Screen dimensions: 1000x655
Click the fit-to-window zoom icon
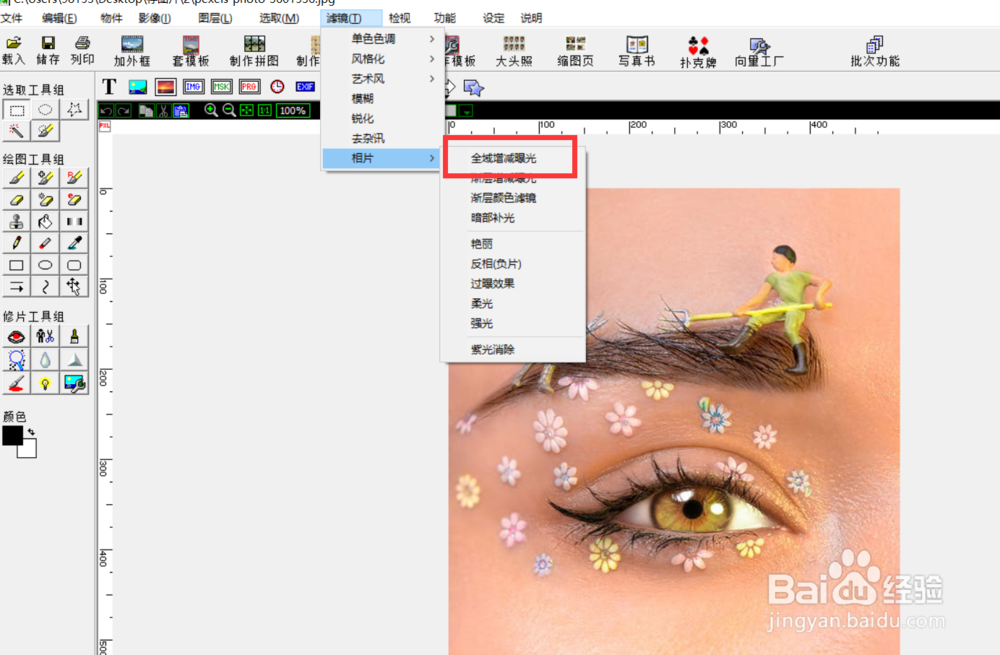coord(247,110)
